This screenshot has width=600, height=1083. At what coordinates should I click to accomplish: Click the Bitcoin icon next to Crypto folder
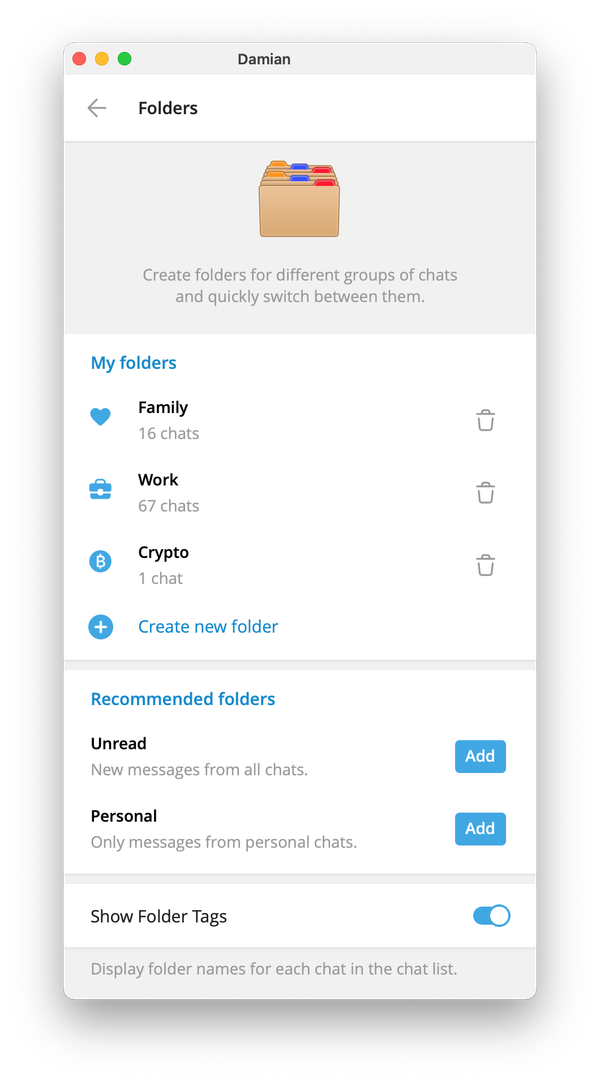pyautogui.click(x=100, y=561)
